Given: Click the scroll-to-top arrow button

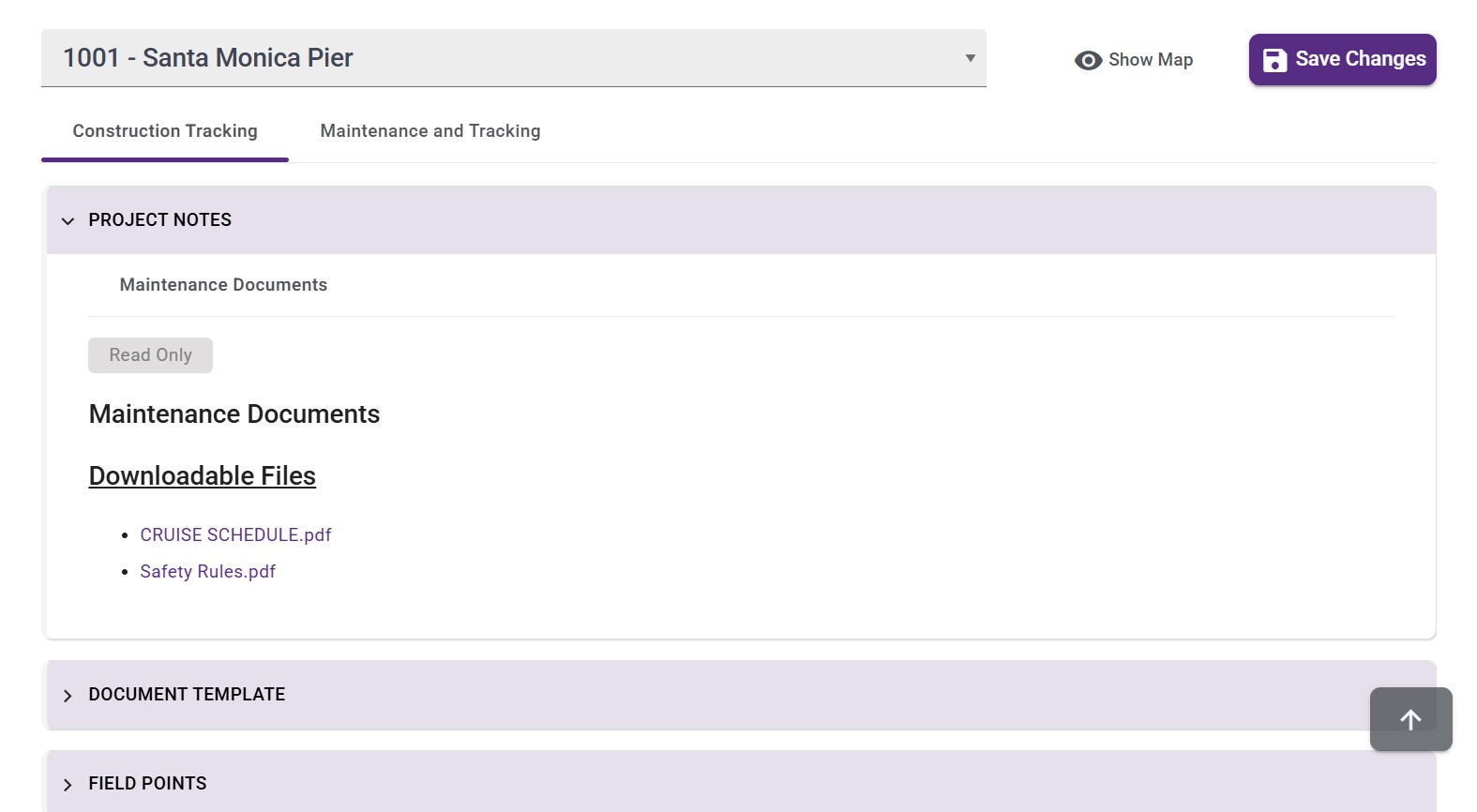Looking at the screenshot, I should click(x=1410, y=719).
